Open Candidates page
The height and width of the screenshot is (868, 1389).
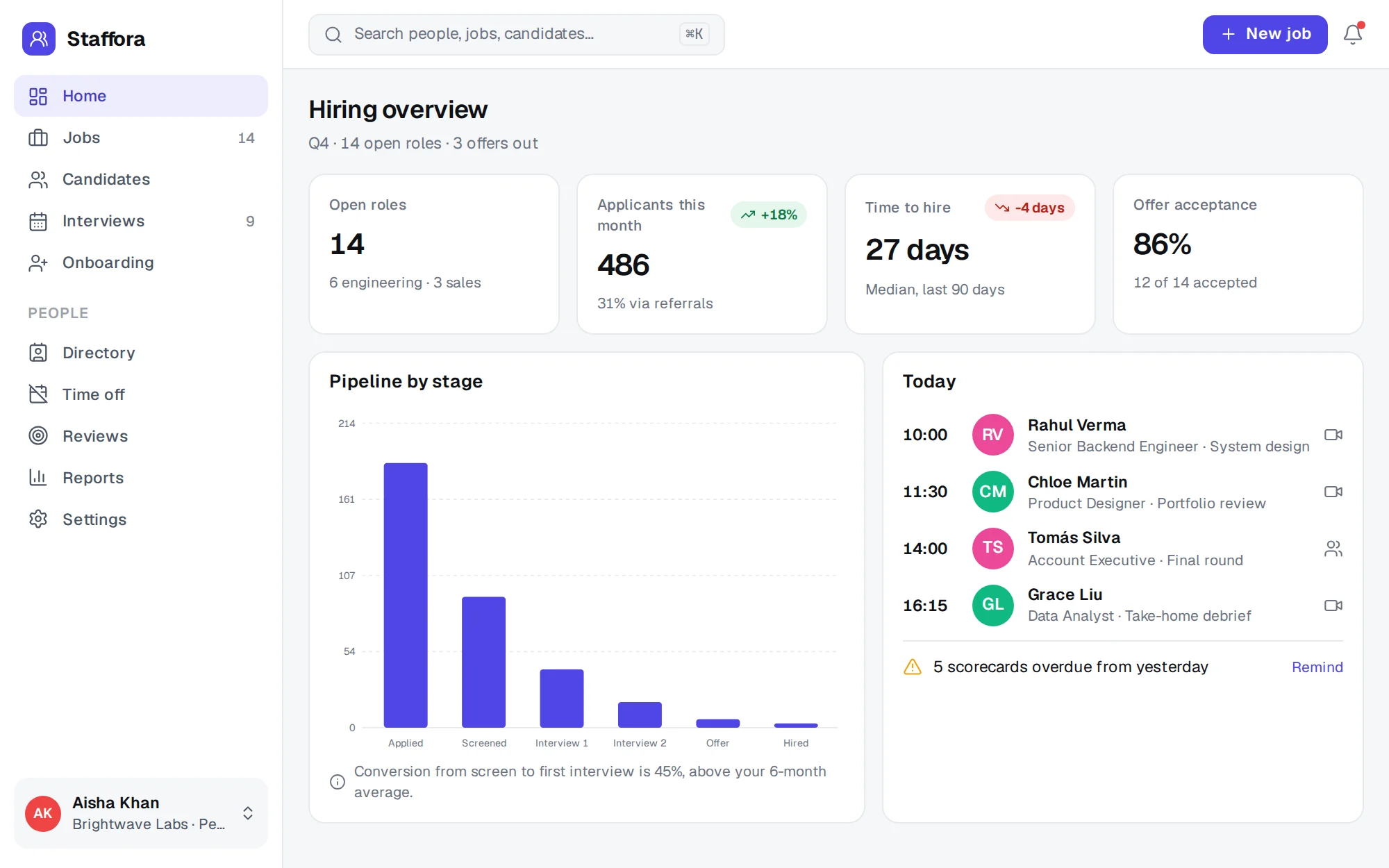[x=141, y=179]
